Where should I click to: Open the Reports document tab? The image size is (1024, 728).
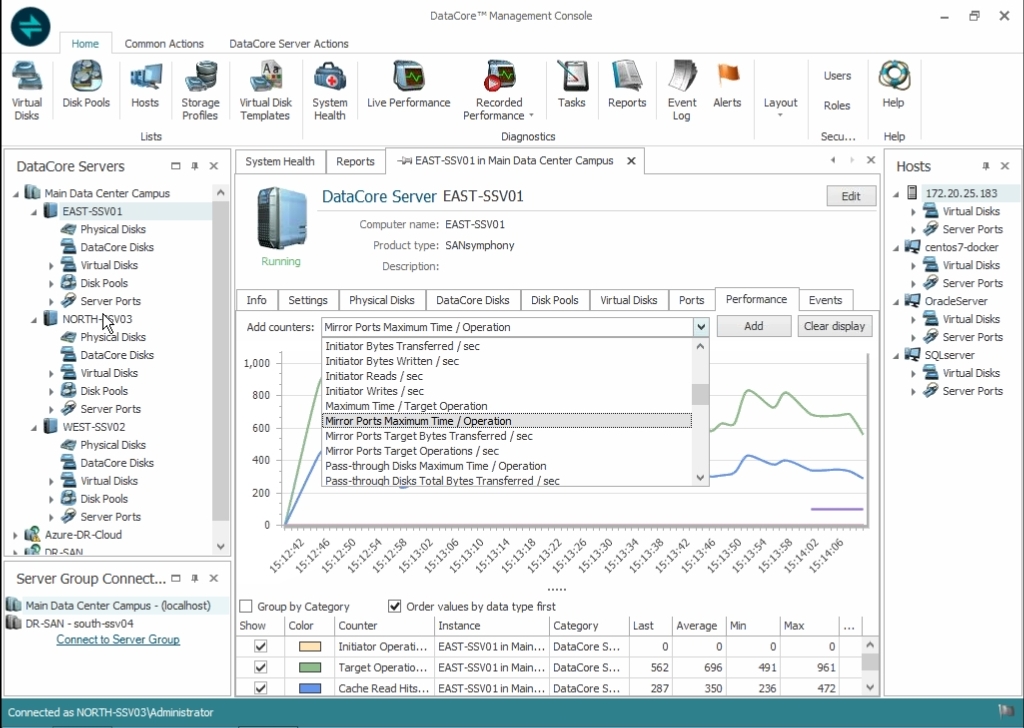[x=355, y=161]
